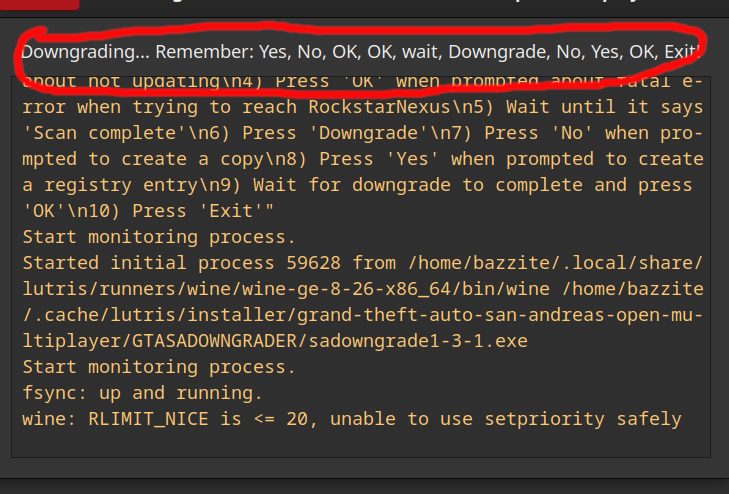Click the '/.cache/lutris/installer/grand-theft-auto' path line
Image resolution: width=729 pixels, height=494 pixels.
point(363,315)
